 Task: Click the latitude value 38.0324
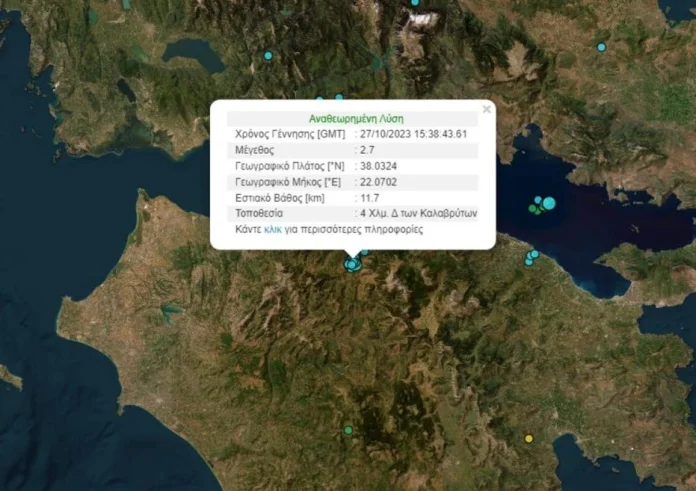coord(378,166)
